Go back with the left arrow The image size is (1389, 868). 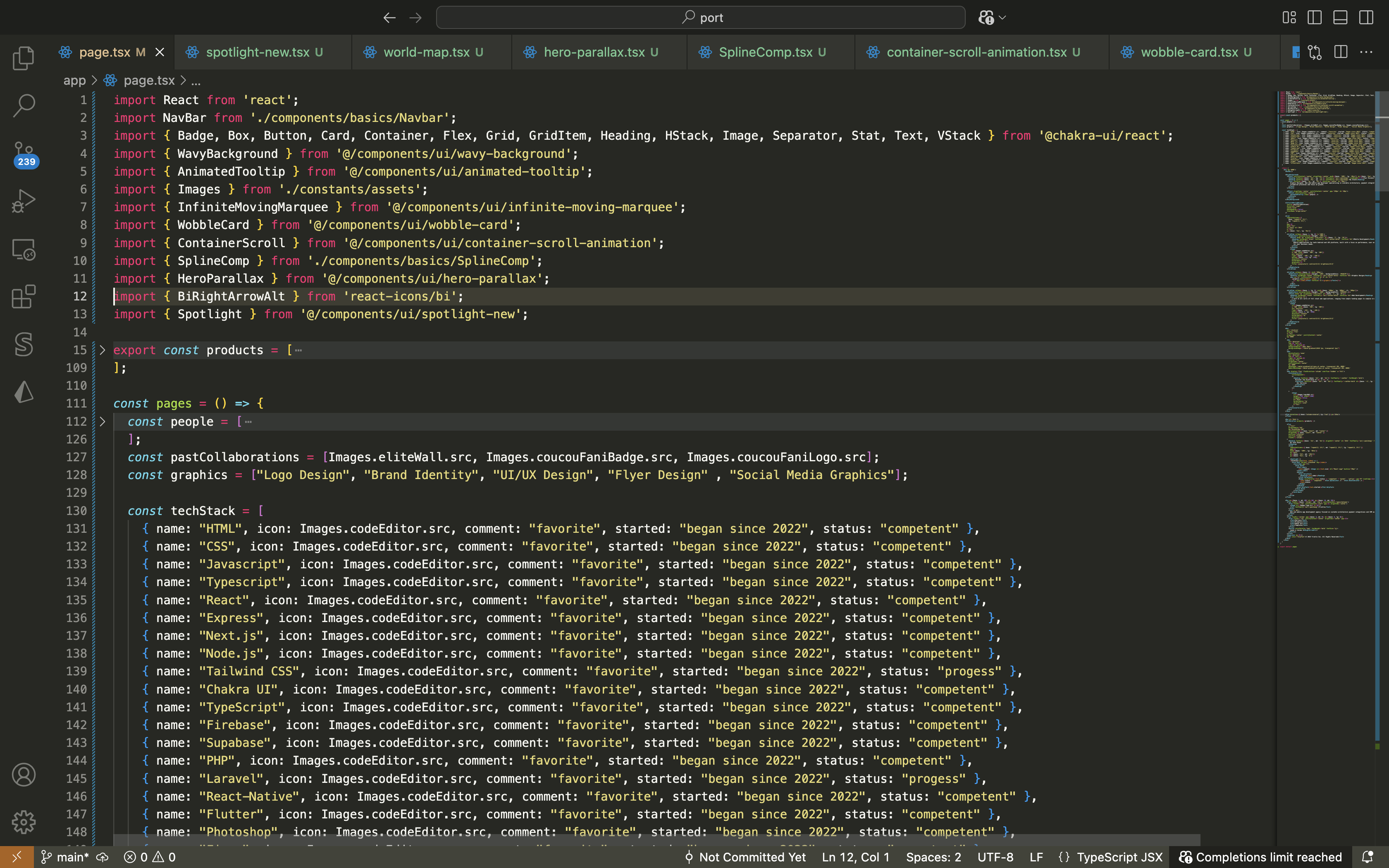click(389, 18)
